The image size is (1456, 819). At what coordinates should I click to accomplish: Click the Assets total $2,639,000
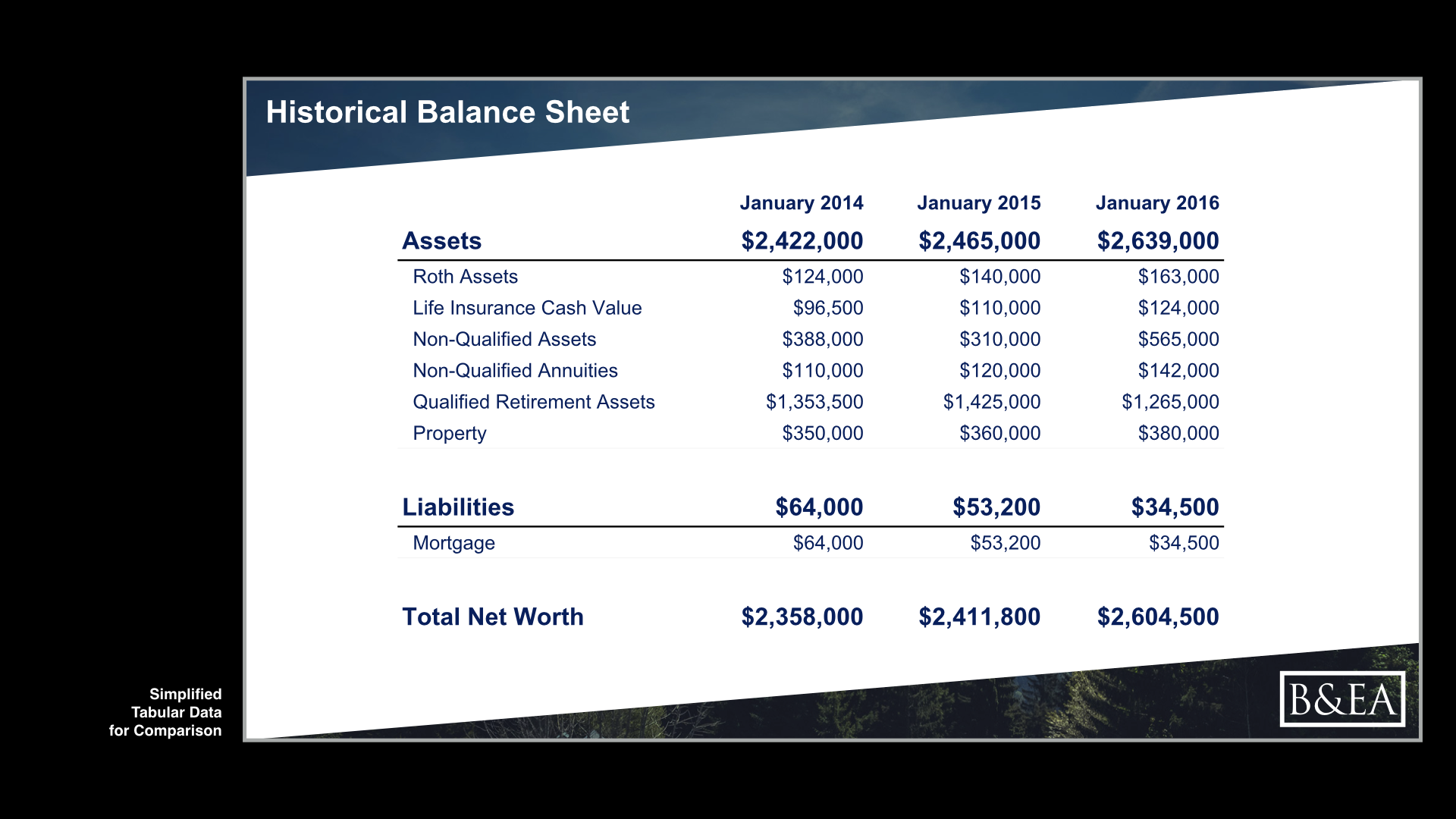(x=1158, y=240)
